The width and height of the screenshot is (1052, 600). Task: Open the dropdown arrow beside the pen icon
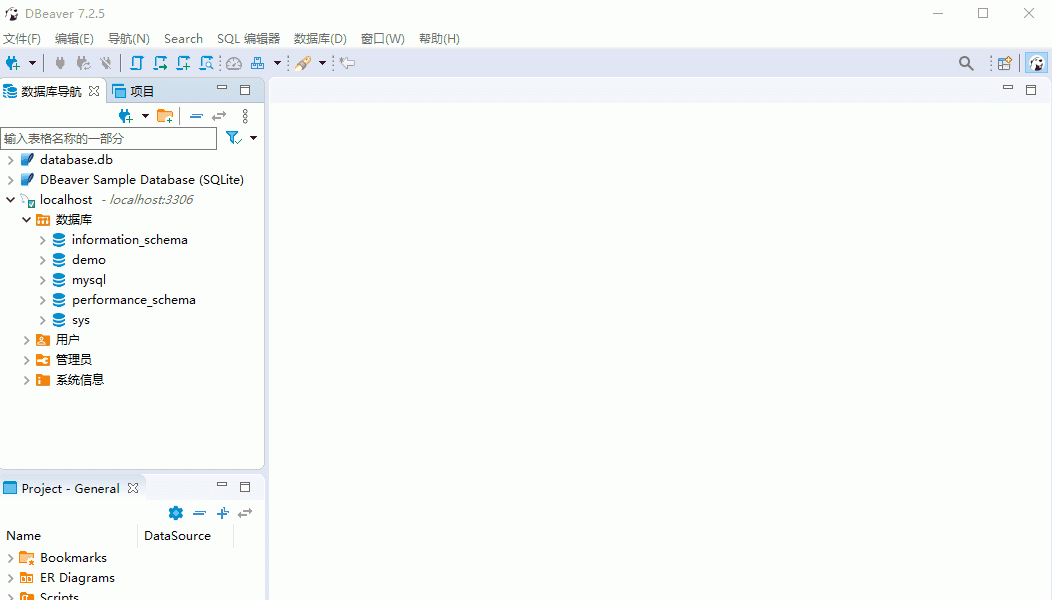322,63
